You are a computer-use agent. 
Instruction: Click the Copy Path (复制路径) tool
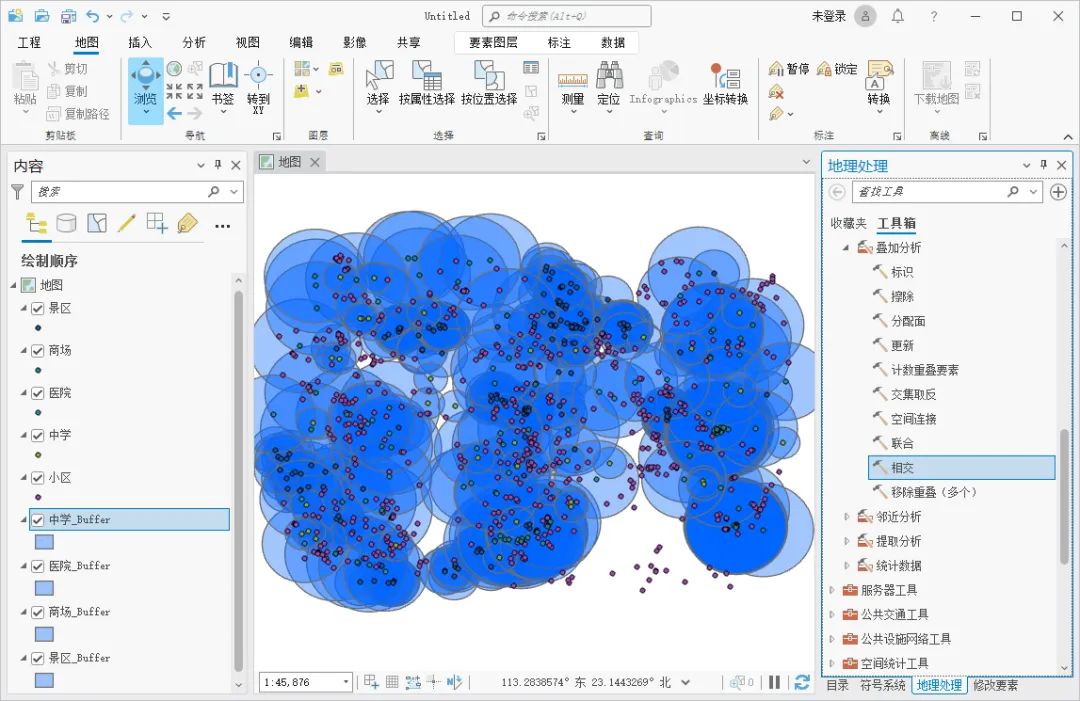78,114
